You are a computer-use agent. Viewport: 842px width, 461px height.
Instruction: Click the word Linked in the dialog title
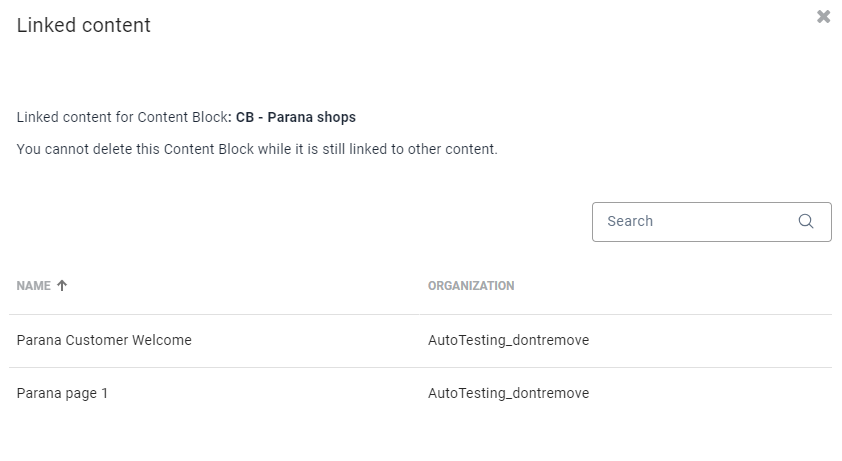[46, 26]
